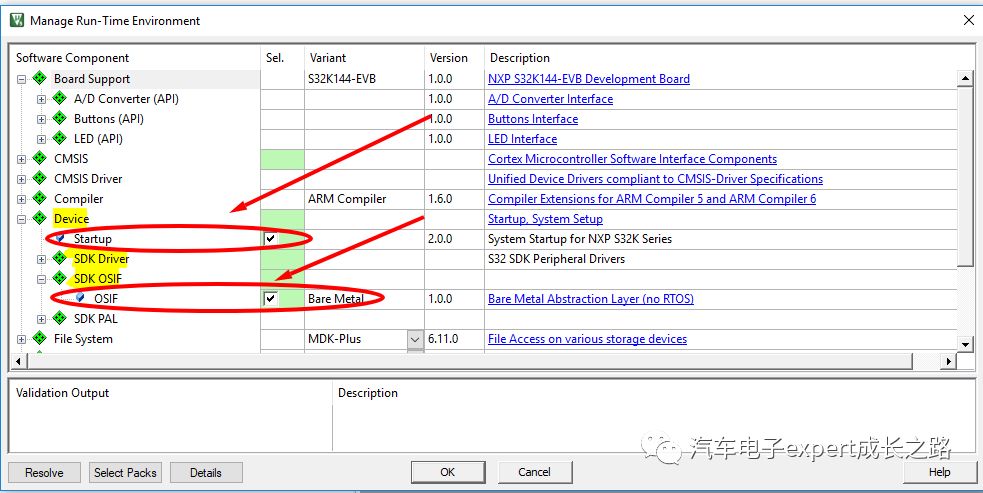
Task: Click the Buttons (API) diamond icon
Action: [60, 119]
